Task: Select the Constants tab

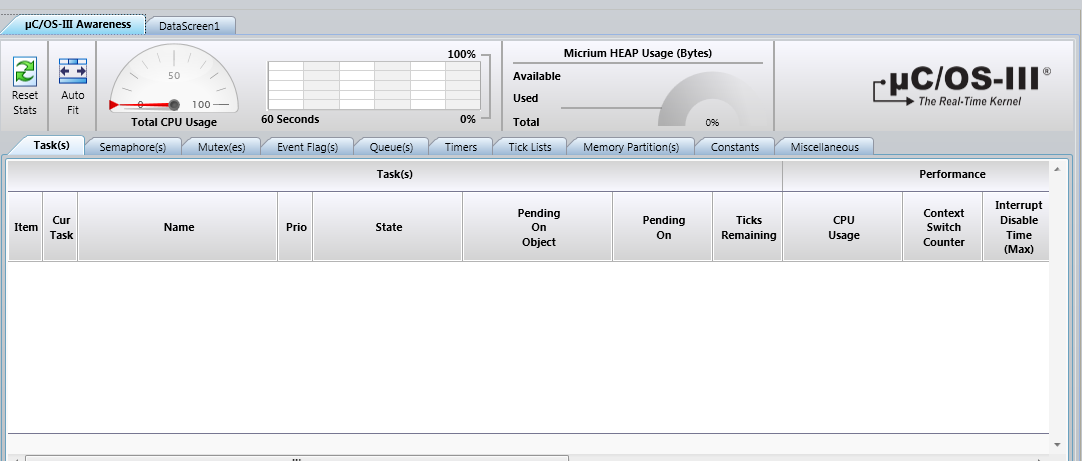Action: (x=735, y=147)
